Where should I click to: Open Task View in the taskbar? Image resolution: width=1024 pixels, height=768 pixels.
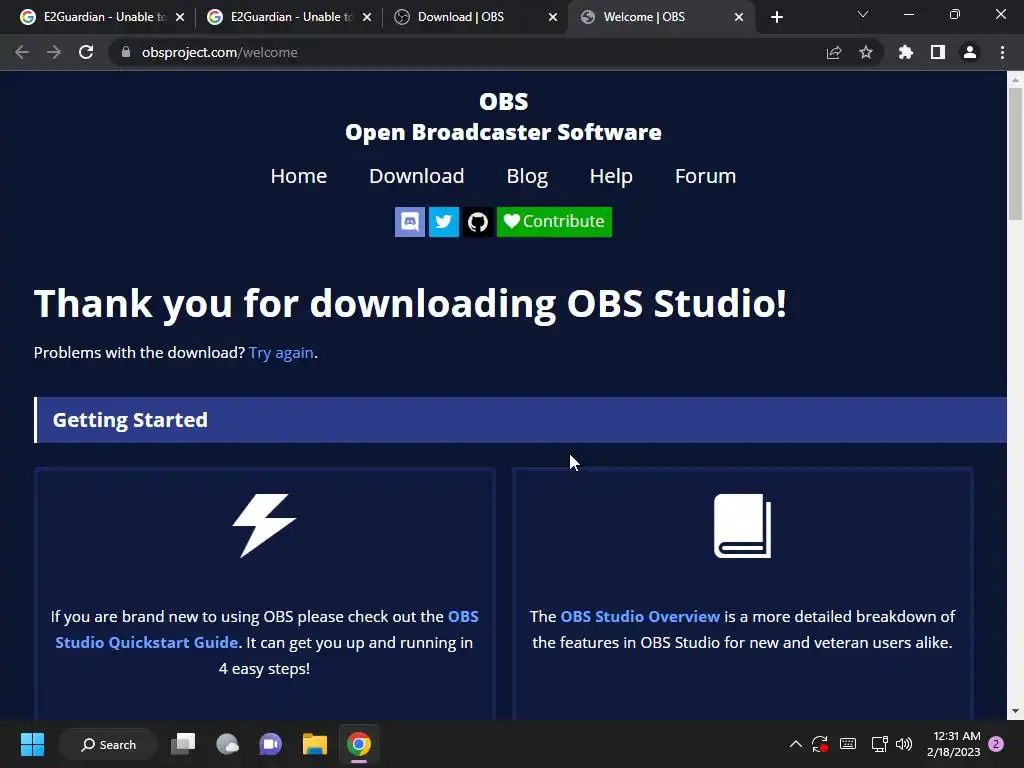coord(183,744)
